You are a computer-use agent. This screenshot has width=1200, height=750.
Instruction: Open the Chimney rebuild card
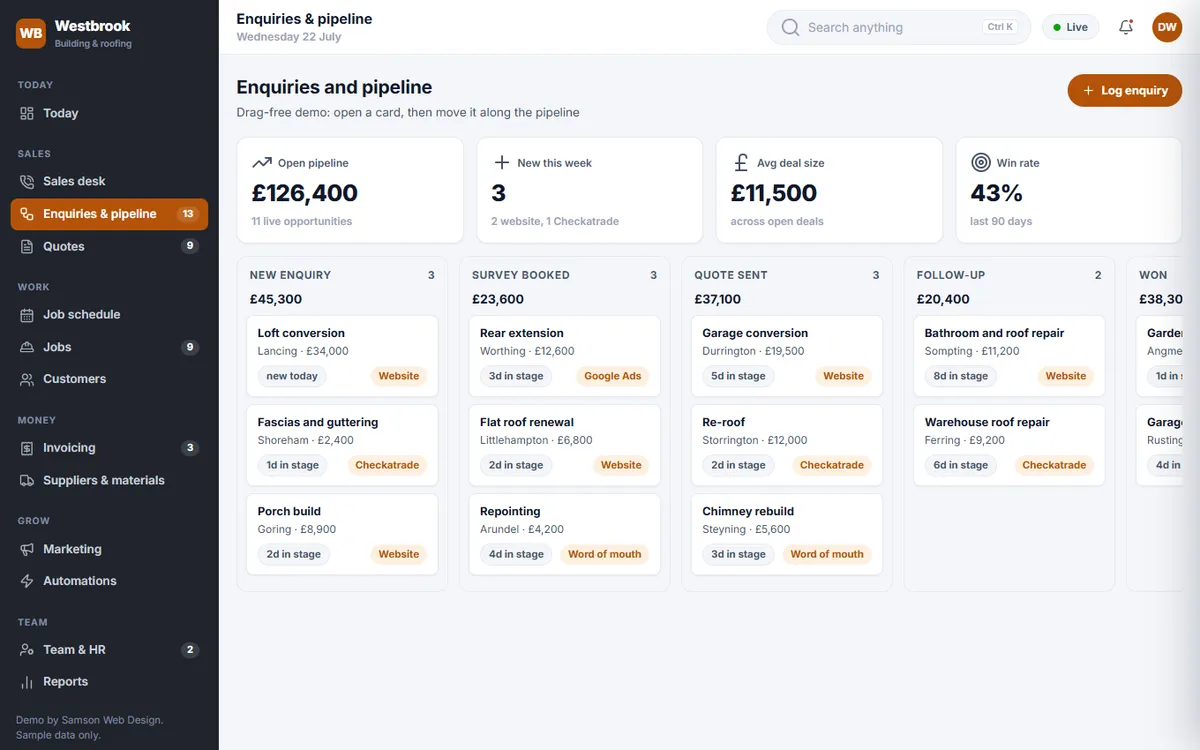click(x=787, y=535)
